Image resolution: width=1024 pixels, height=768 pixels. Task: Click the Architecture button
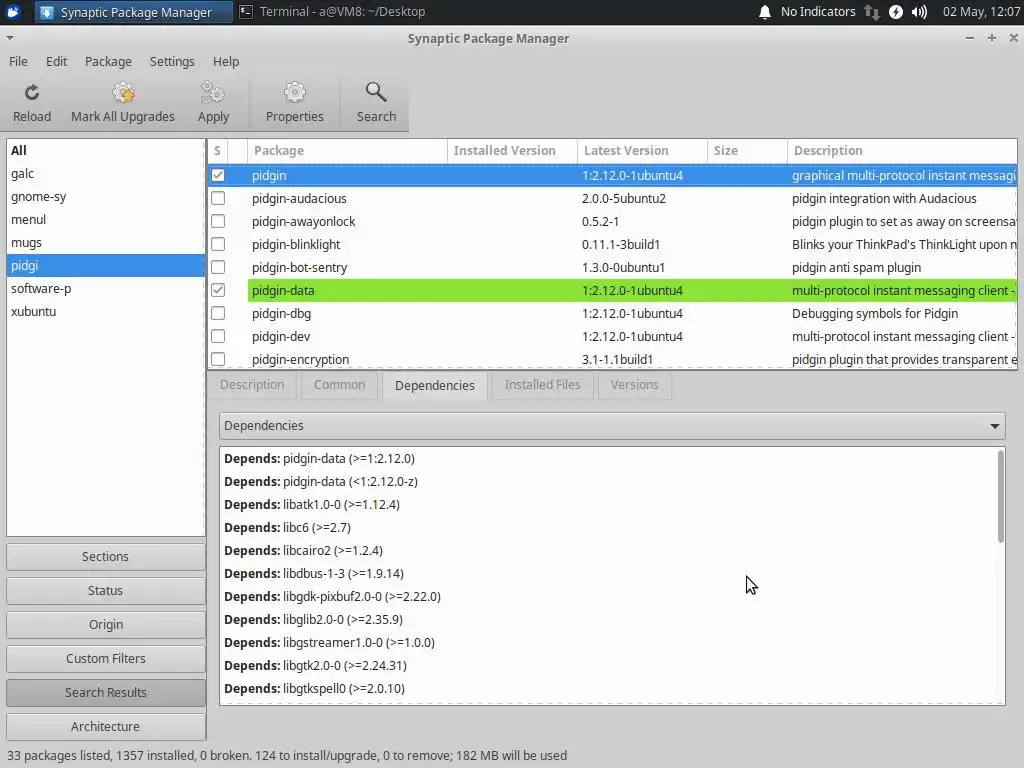(x=106, y=726)
